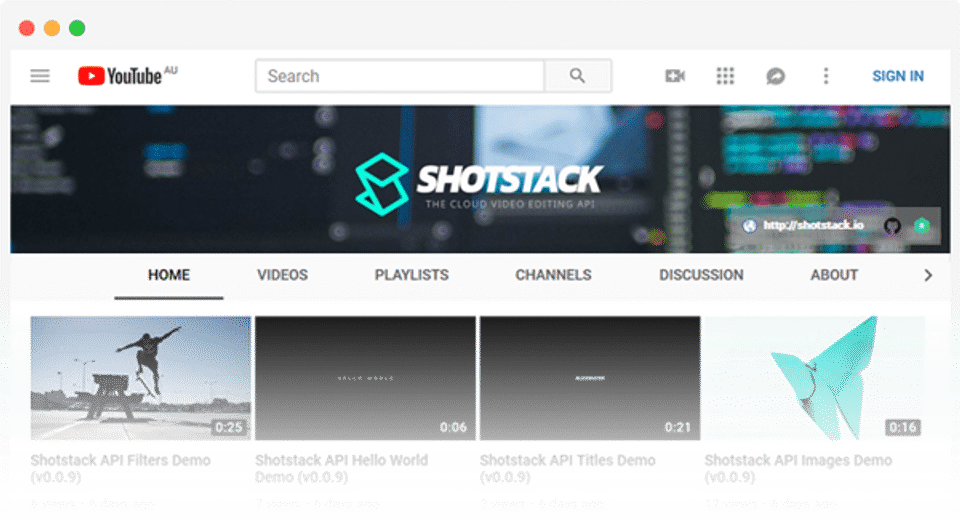Click the 0:21 duration badge
Screen dimensions: 960x528
[x=678, y=428]
